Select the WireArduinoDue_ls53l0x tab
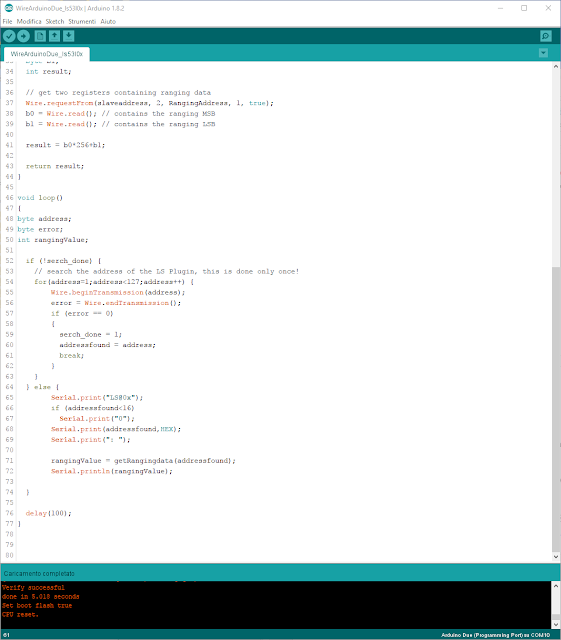The height and width of the screenshot is (640, 561). pyautogui.click(x=47, y=54)
